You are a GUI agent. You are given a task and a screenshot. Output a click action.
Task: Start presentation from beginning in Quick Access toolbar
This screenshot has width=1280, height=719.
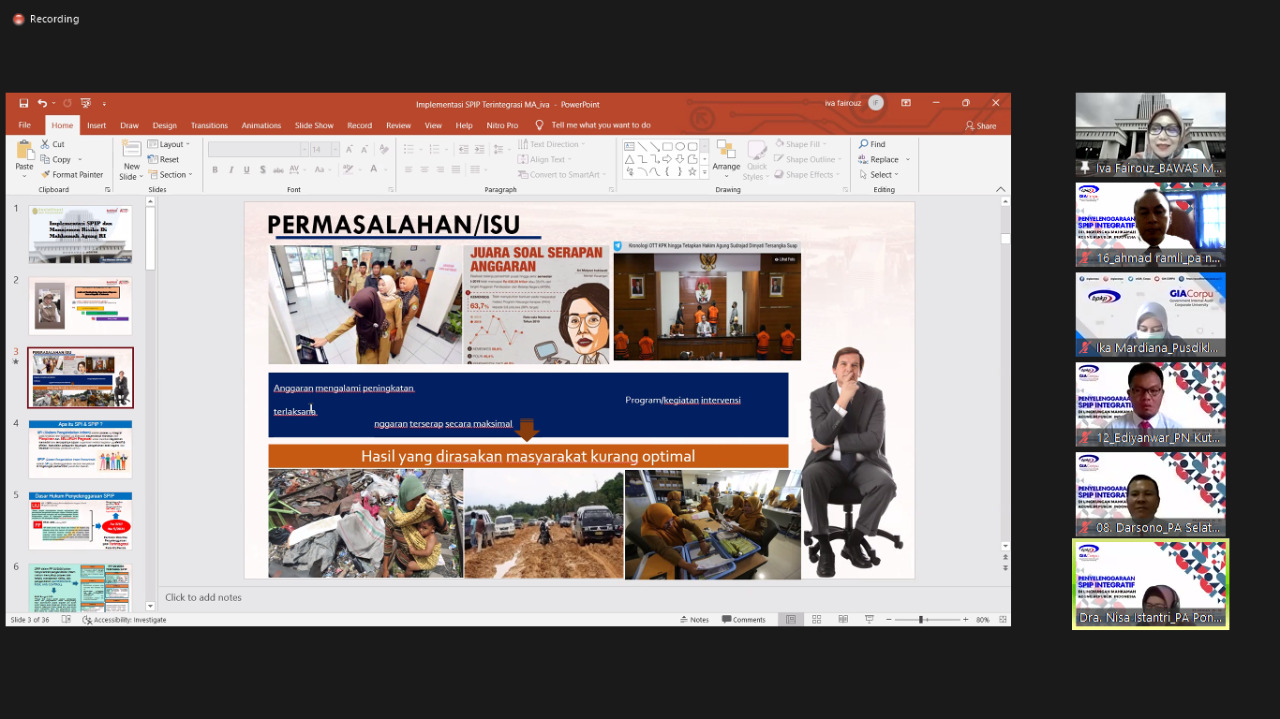click(x=86, y=103)
